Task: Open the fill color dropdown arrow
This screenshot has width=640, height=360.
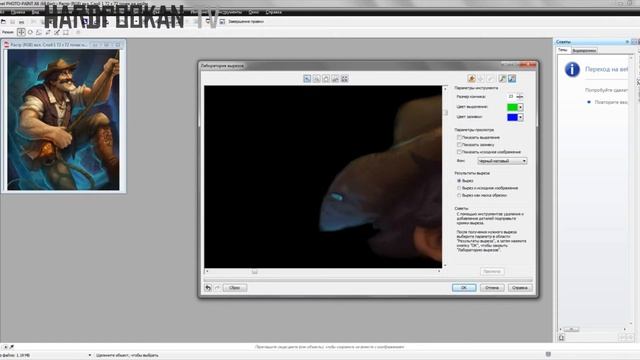Action: [x=520, y=118]
